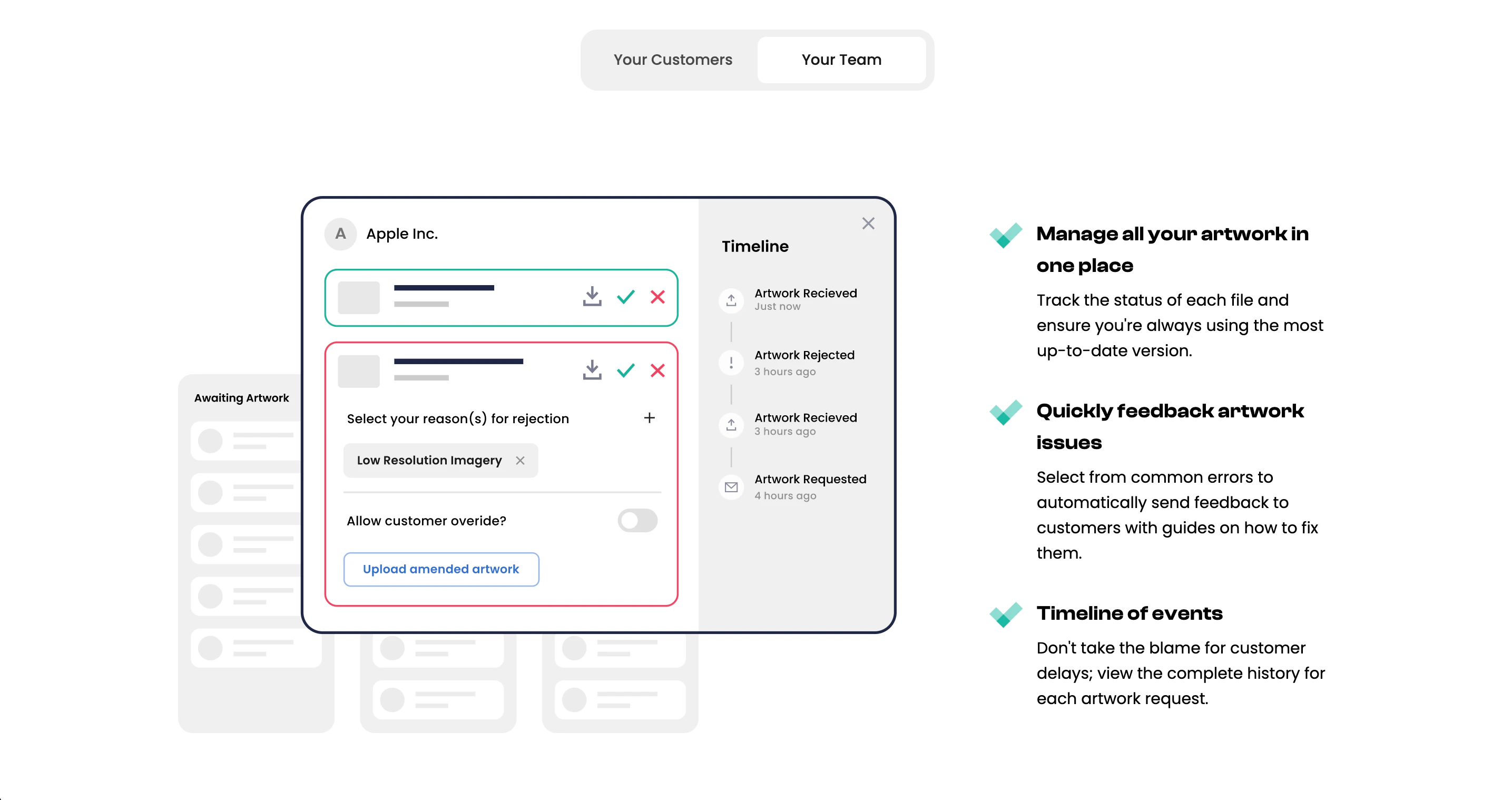Enable the Allow customer override toggle

(637, 521)
